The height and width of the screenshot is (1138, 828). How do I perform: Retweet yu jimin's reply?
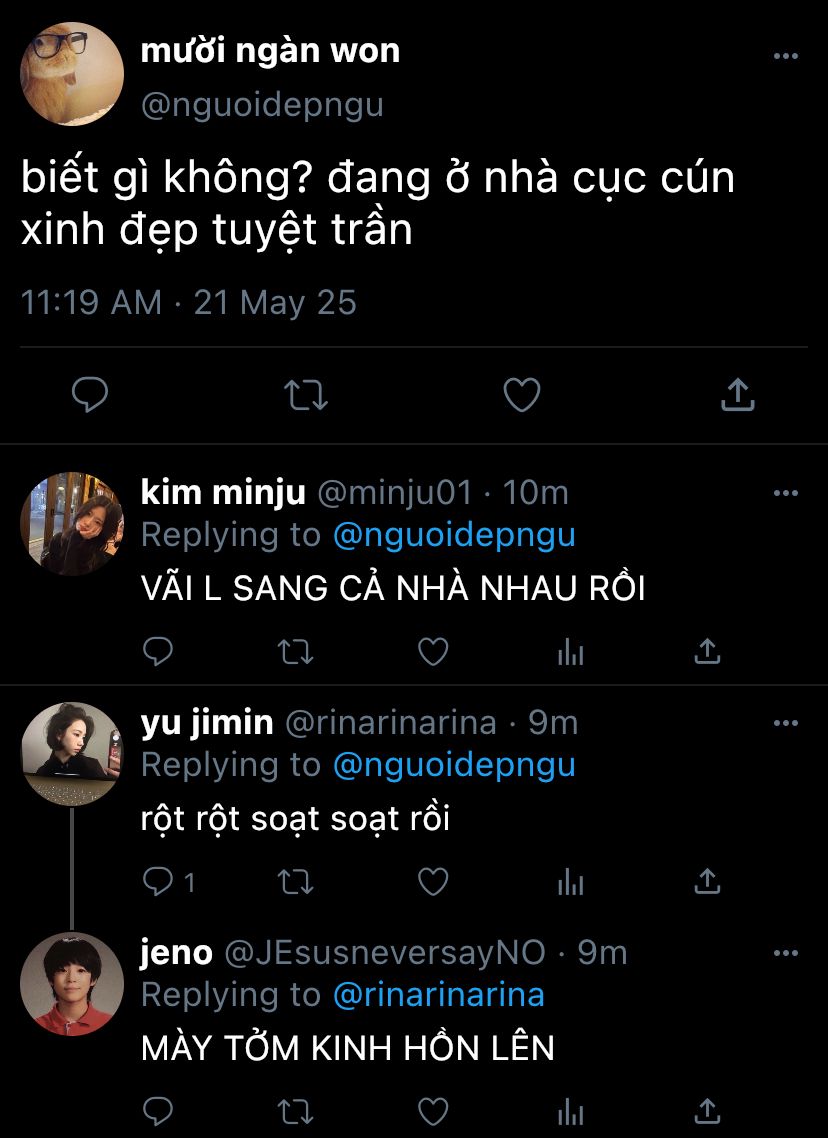pos(295,882)
